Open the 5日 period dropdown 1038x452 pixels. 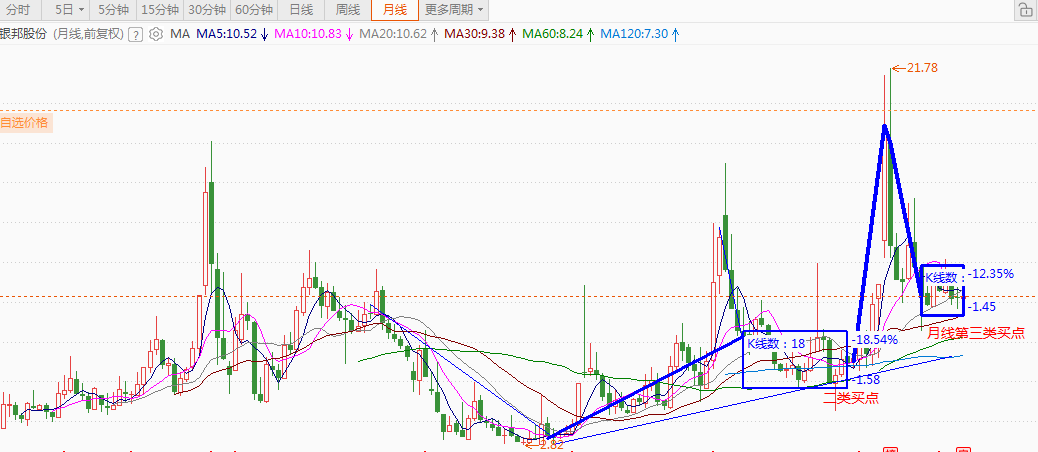tap(70, 10)
